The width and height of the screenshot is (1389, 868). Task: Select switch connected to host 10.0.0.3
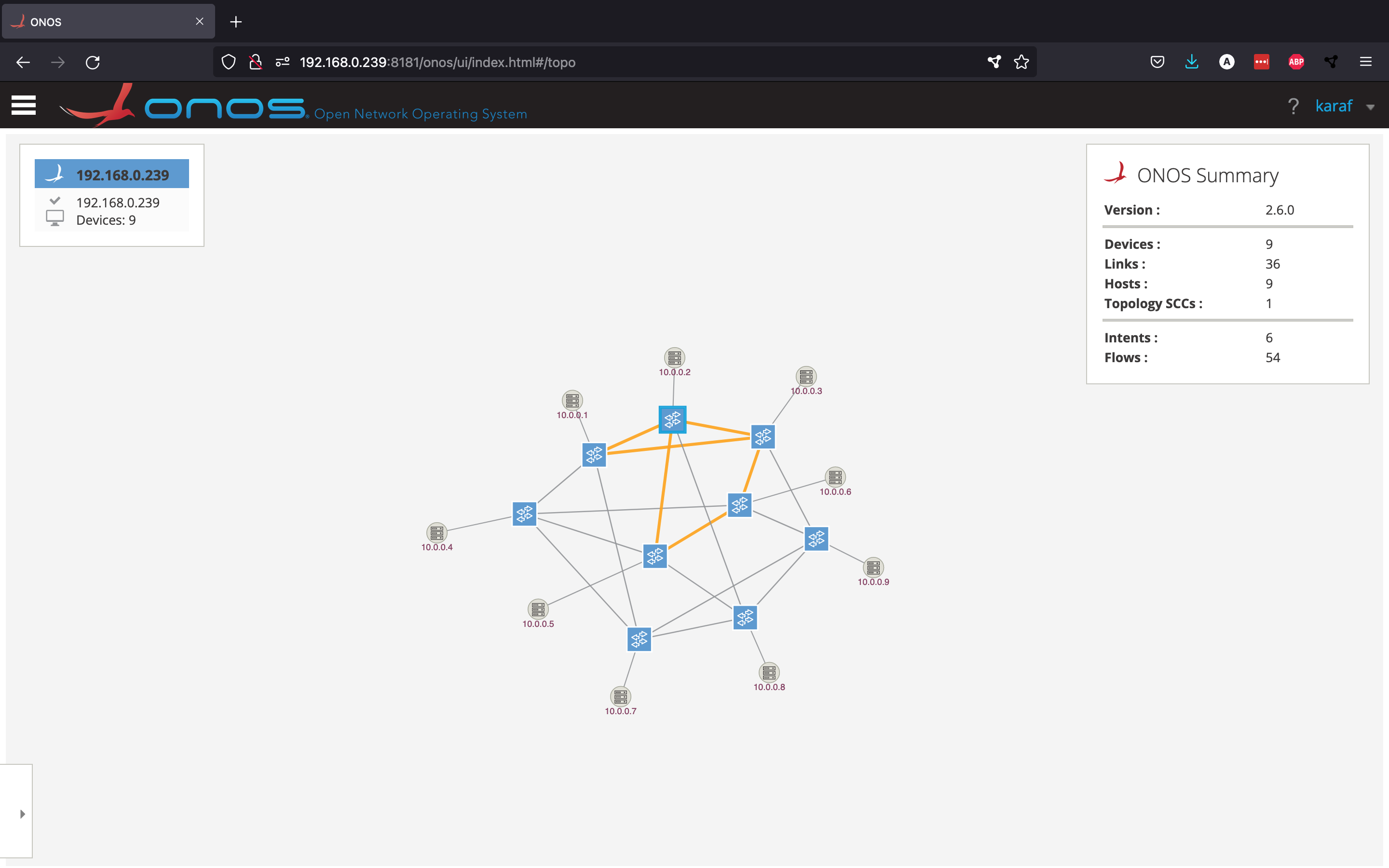point(763,437)
